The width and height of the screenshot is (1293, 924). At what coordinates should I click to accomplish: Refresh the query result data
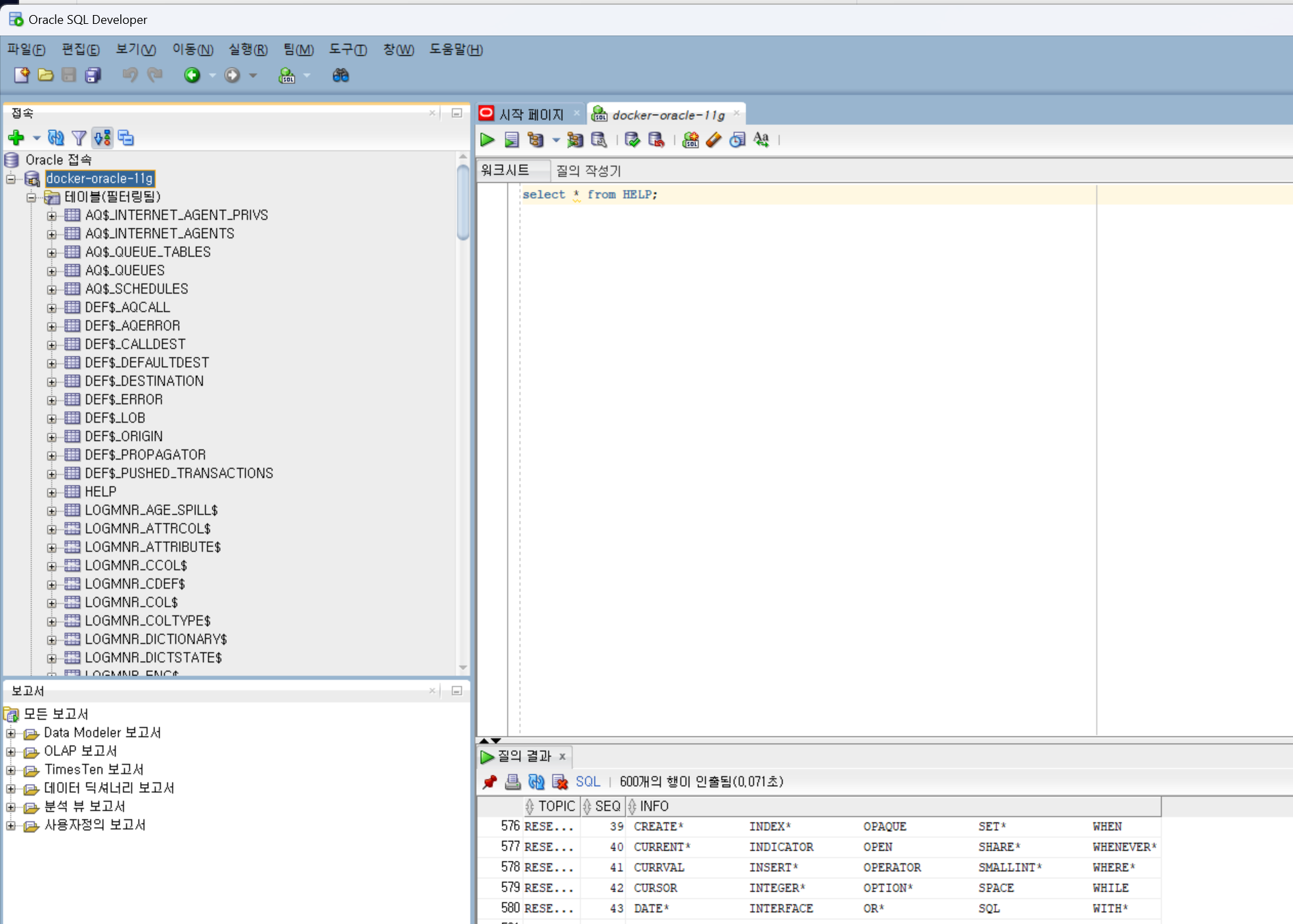pyautogui.click(x=537, y=782)
